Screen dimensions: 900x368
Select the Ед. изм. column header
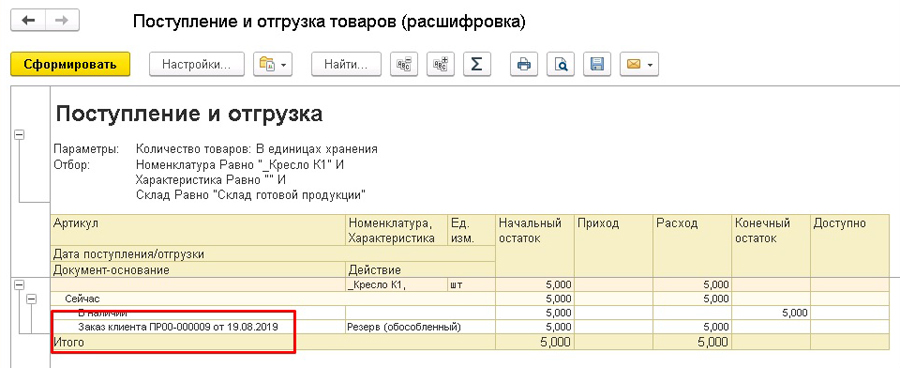click(x=471, y=231)
